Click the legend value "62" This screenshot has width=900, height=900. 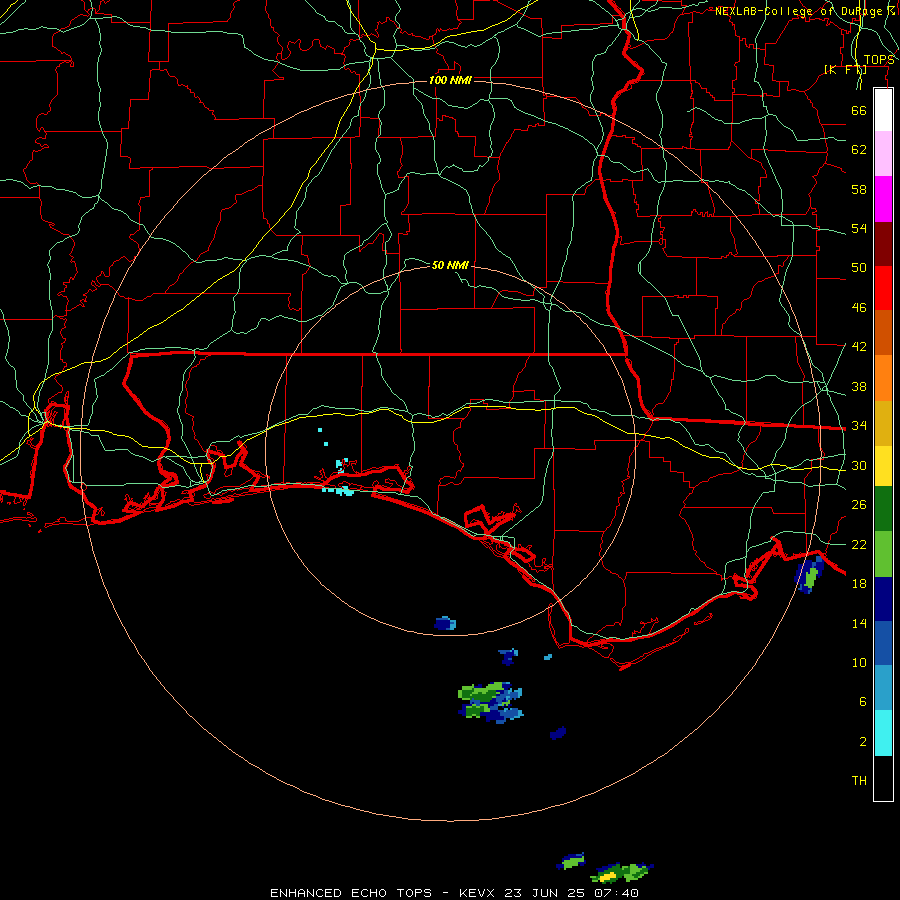[859, 150]
